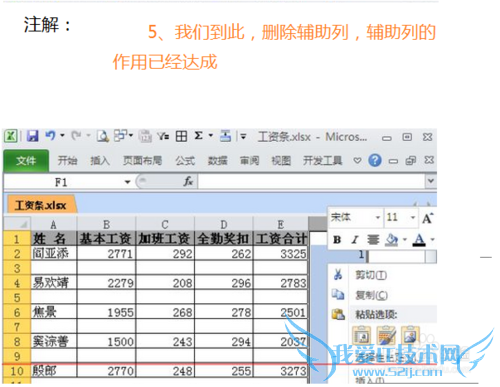The height and width of the screenshot is (387, 500).
Task: Click the fx insert function button
Action: pyautogui.click(x=188, y=181)
